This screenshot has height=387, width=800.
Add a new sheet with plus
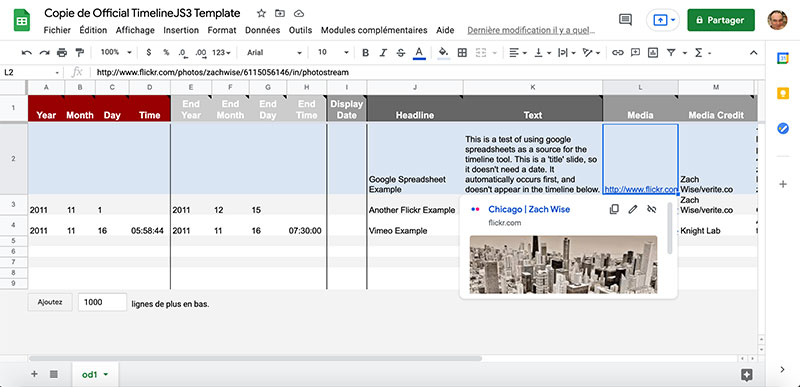[x=34, y=374]
